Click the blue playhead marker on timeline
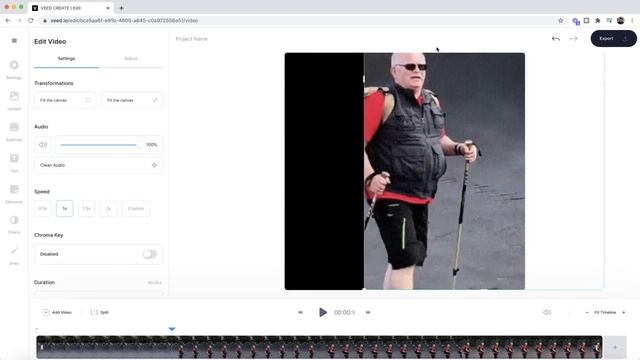Image resolution: width=640 pixels, height=360 pixels. 172,329
